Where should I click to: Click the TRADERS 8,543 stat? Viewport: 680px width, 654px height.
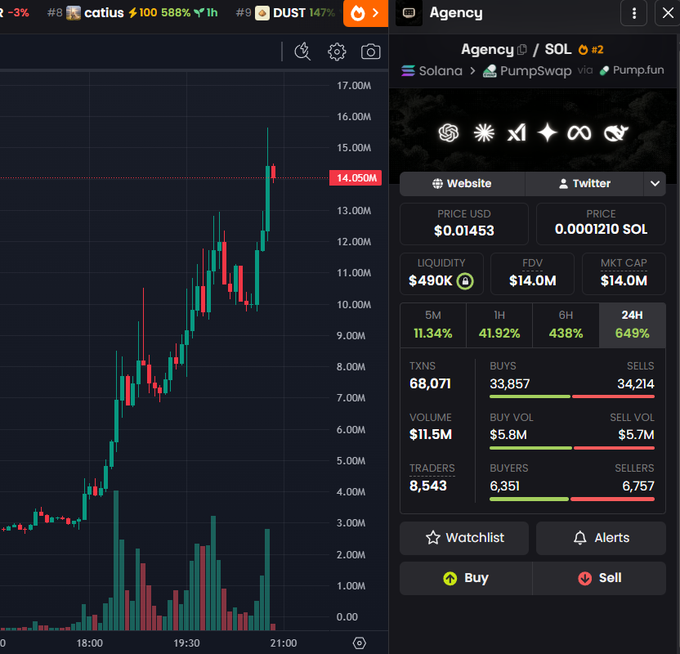click(x=432, y=477)
